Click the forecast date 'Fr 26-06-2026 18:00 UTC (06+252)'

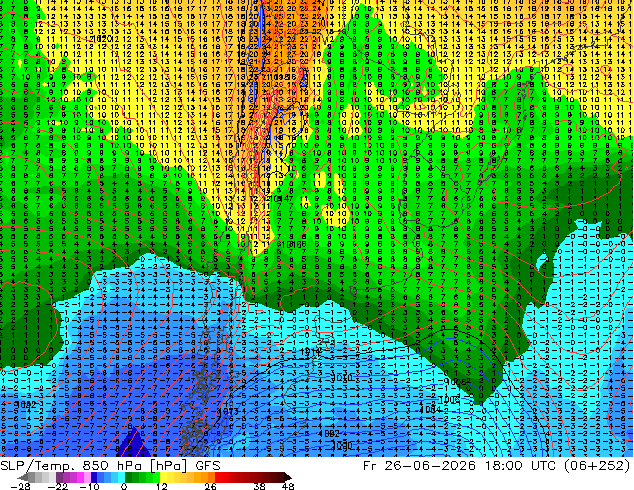coord(497,466)
